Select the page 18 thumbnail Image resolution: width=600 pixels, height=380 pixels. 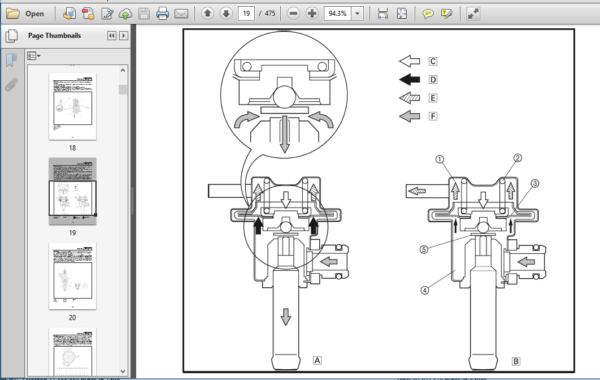pyautogui.click(x=72, y=106)
